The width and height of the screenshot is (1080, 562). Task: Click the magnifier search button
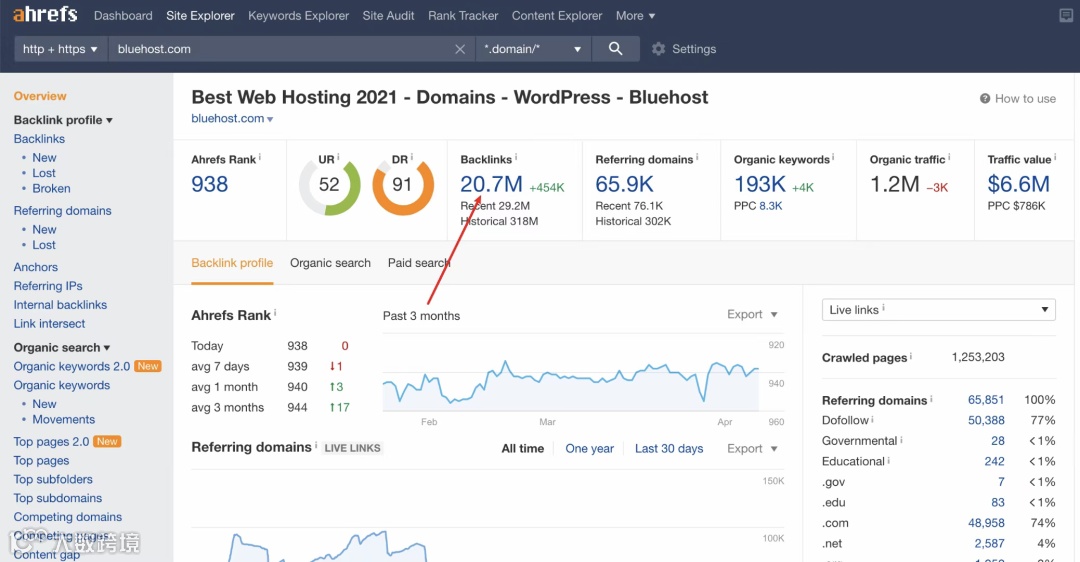coord(616,49)
